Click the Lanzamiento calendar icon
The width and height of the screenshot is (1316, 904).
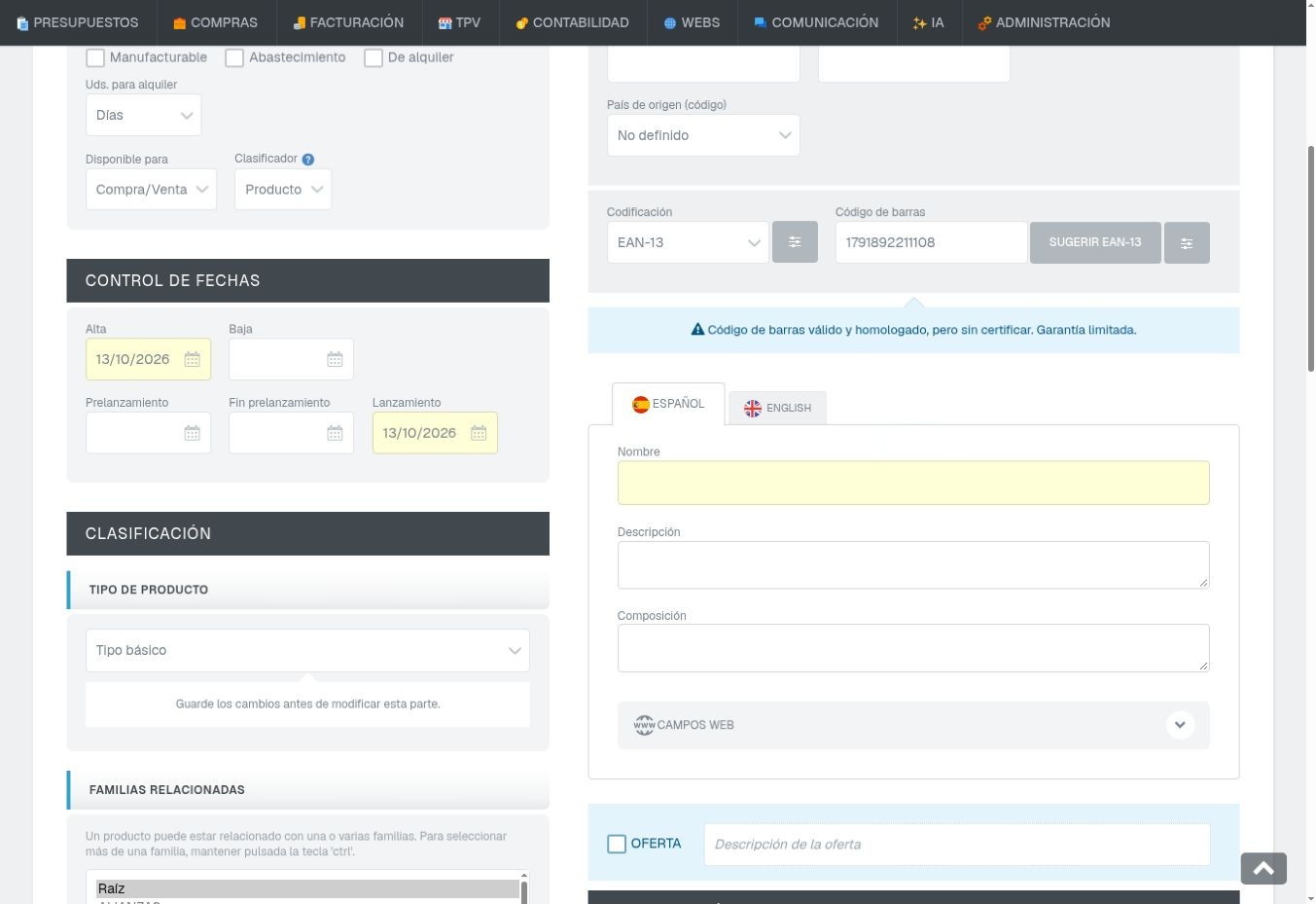[x=479, y=433]
